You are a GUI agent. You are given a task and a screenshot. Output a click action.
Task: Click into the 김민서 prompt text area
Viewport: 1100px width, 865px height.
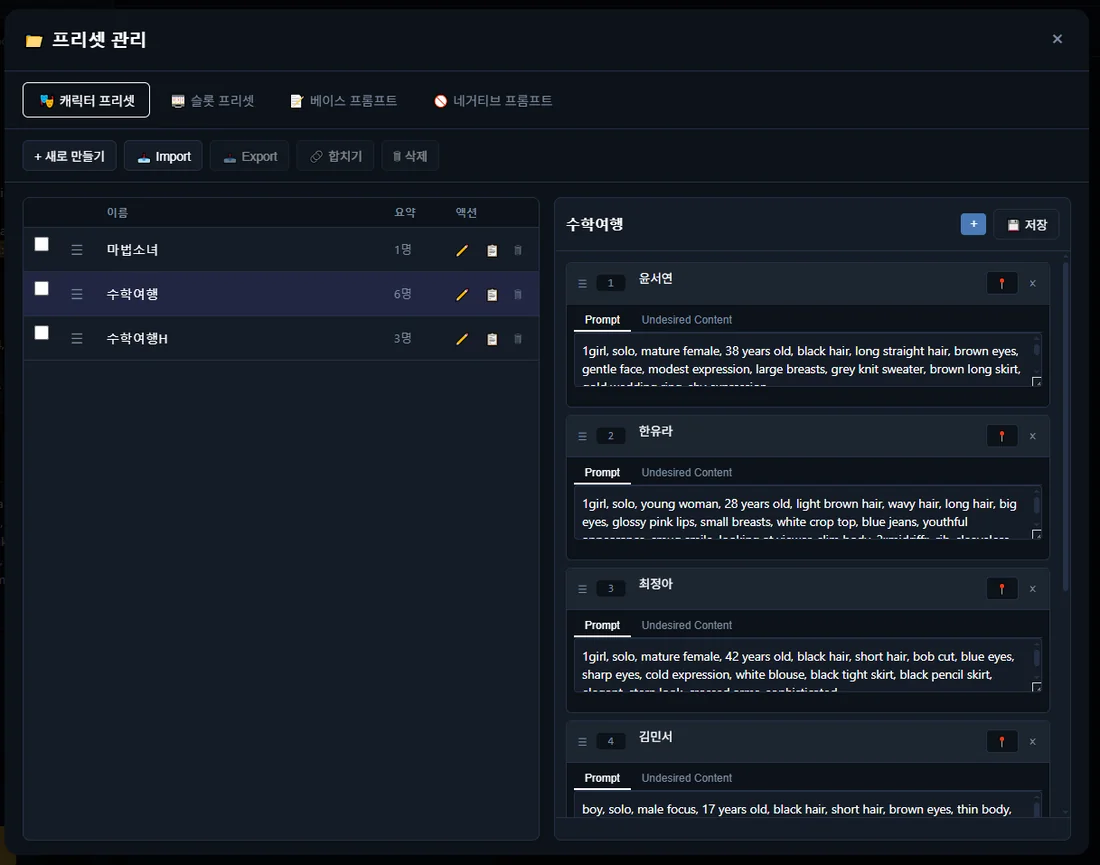[x=807, y=805]
